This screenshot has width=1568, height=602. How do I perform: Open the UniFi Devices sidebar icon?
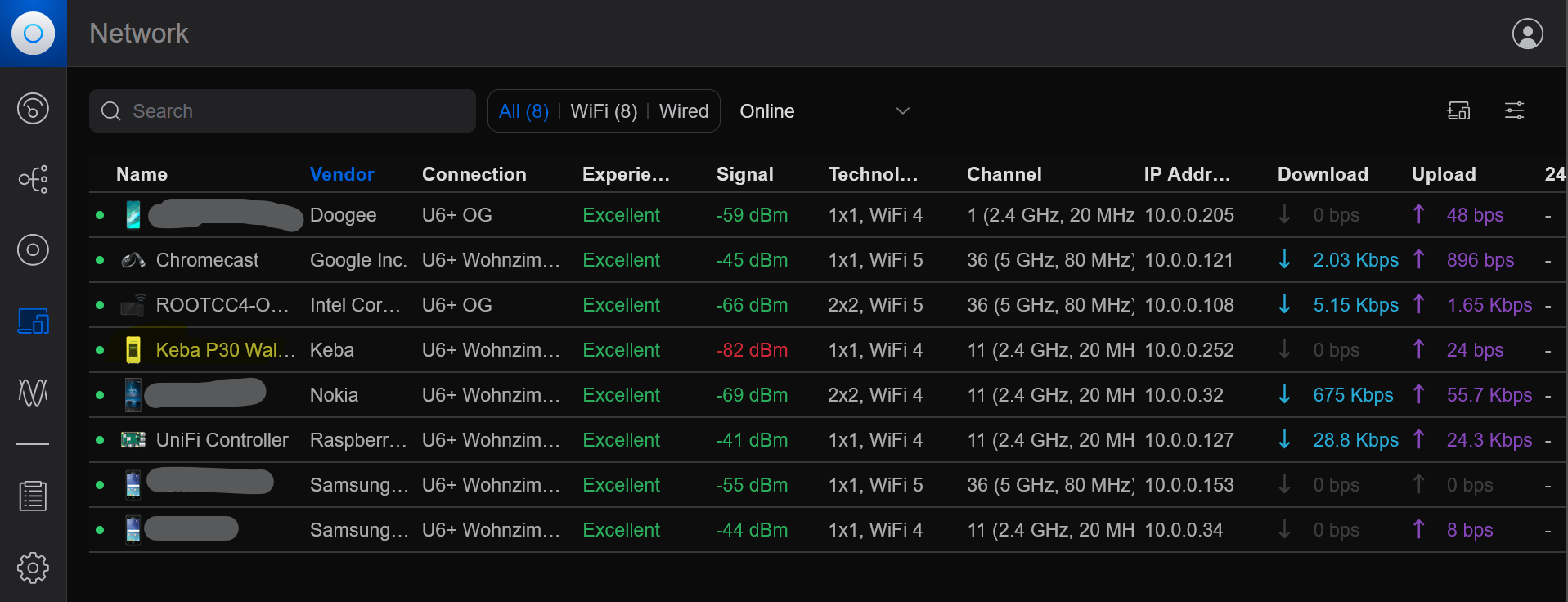pyautogui.click(x=33, y=249)
